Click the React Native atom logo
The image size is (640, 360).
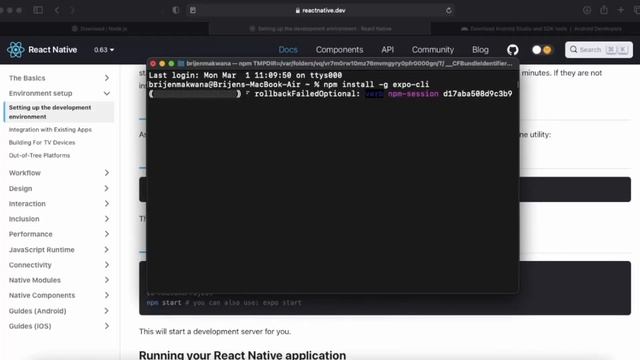pos(16,50)
